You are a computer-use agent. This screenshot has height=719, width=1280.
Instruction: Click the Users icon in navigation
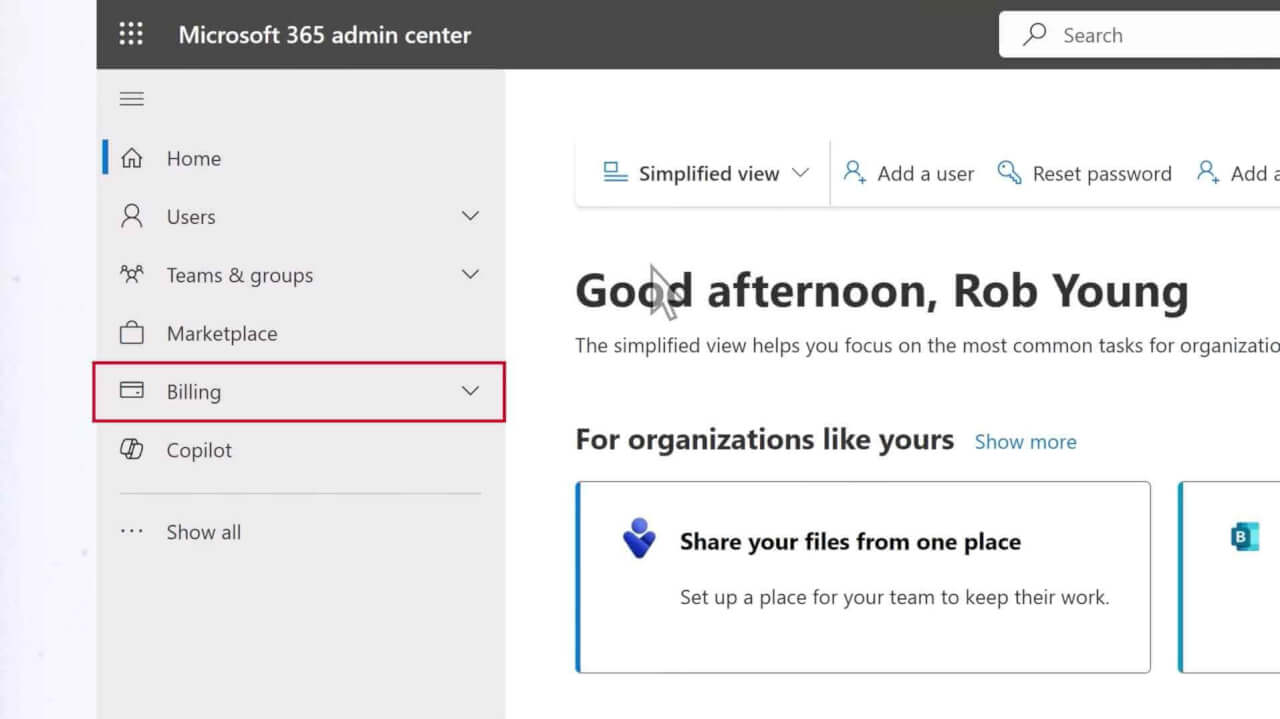[131, 216]
